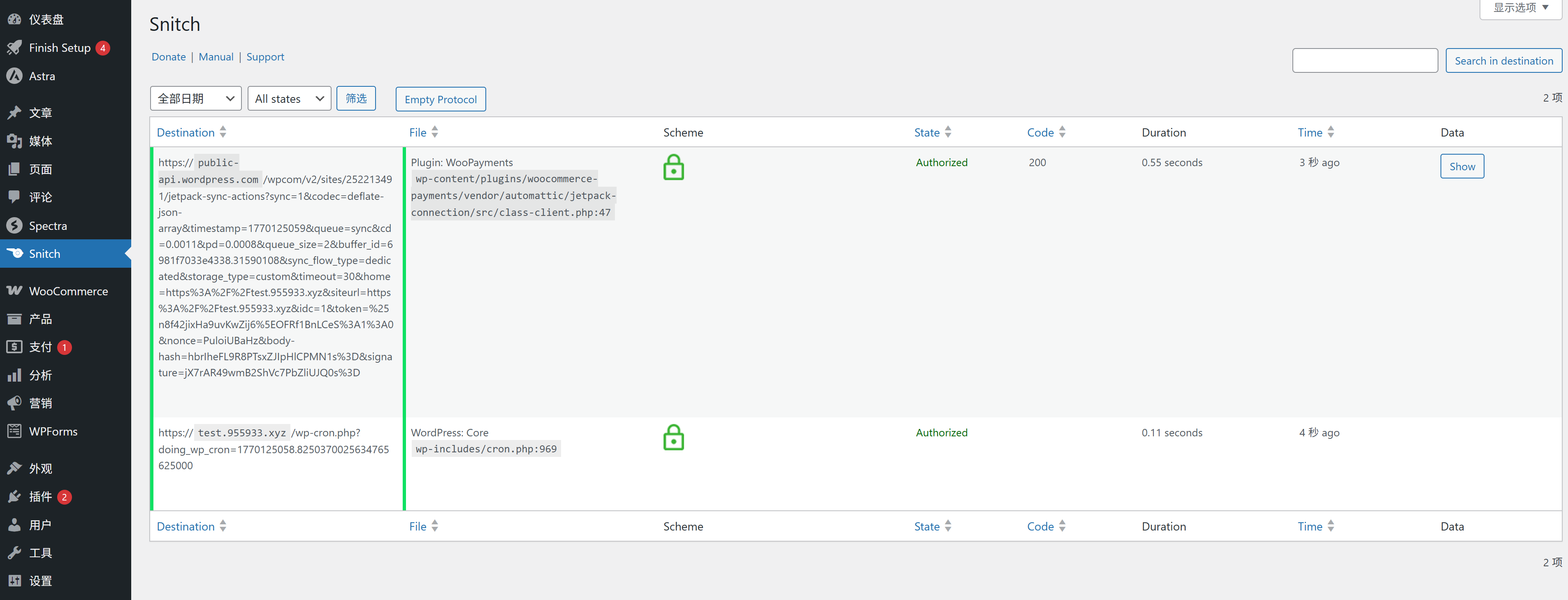
Task: Open the 插件 plugins icon in sidebar
Action: point(14,496)
